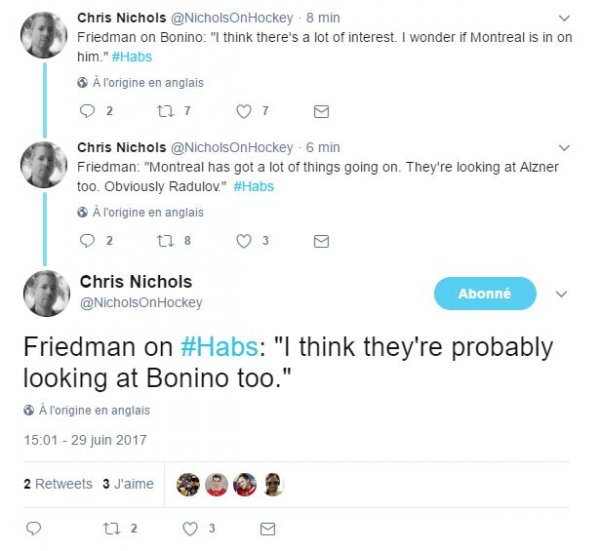The image size is (600, 551).
Task: Share the second tweet via envelope icon
Action: pyautogui.click(x=321, y=241)
